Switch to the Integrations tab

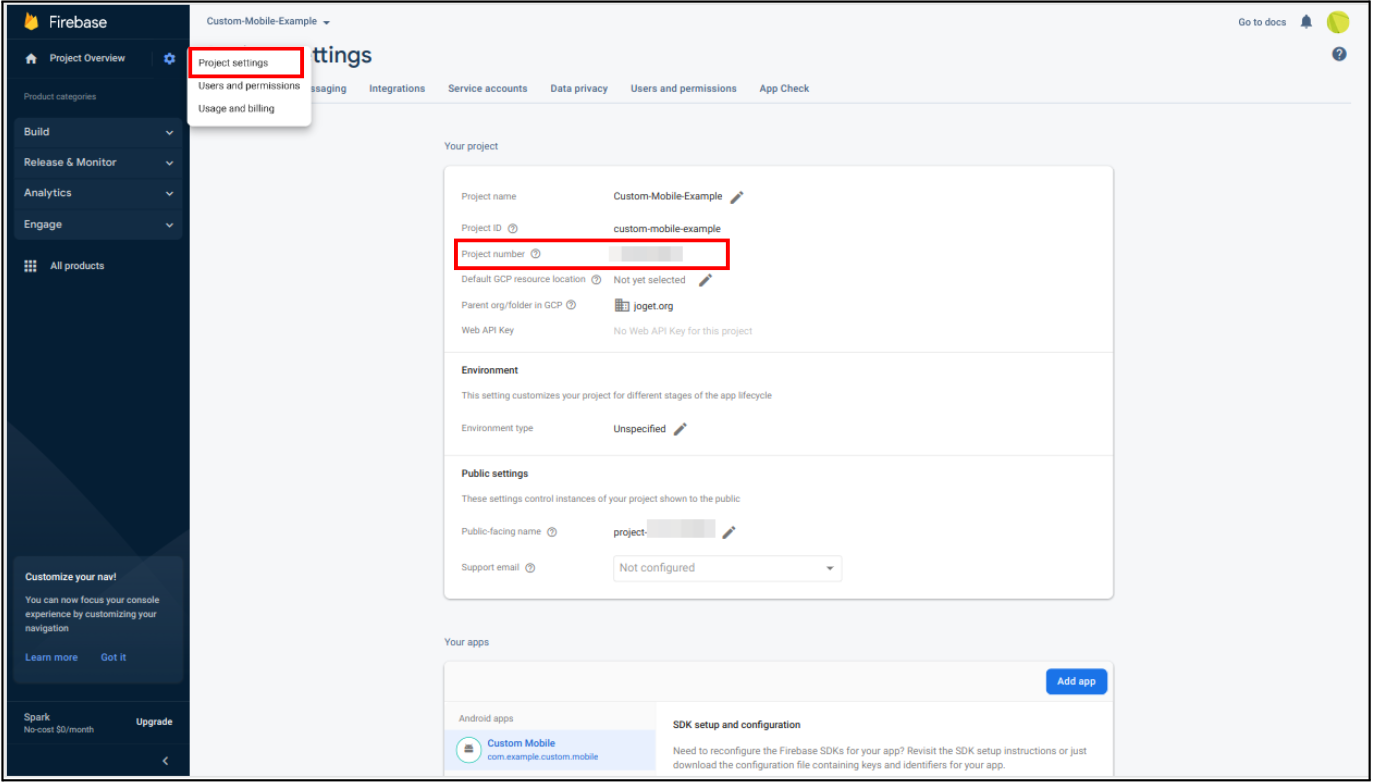(397, 89)
